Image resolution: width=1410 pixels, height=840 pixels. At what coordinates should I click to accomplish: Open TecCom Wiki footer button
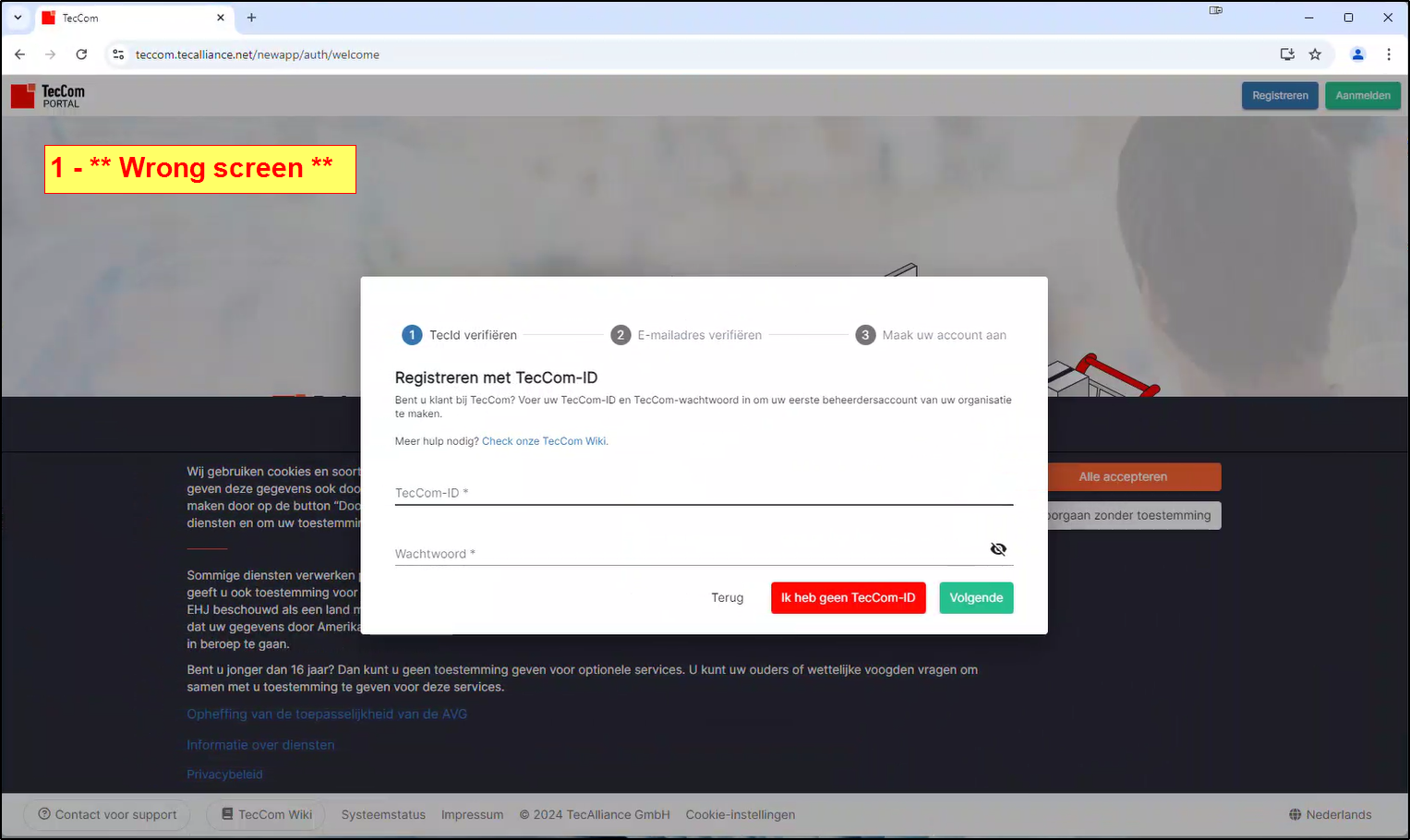pyautogui.click(x=266, y=815)
